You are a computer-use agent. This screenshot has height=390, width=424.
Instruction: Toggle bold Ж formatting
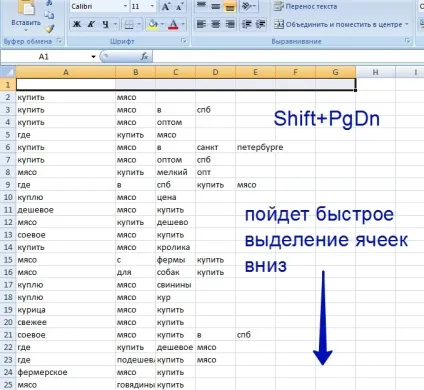click(77, 24)
